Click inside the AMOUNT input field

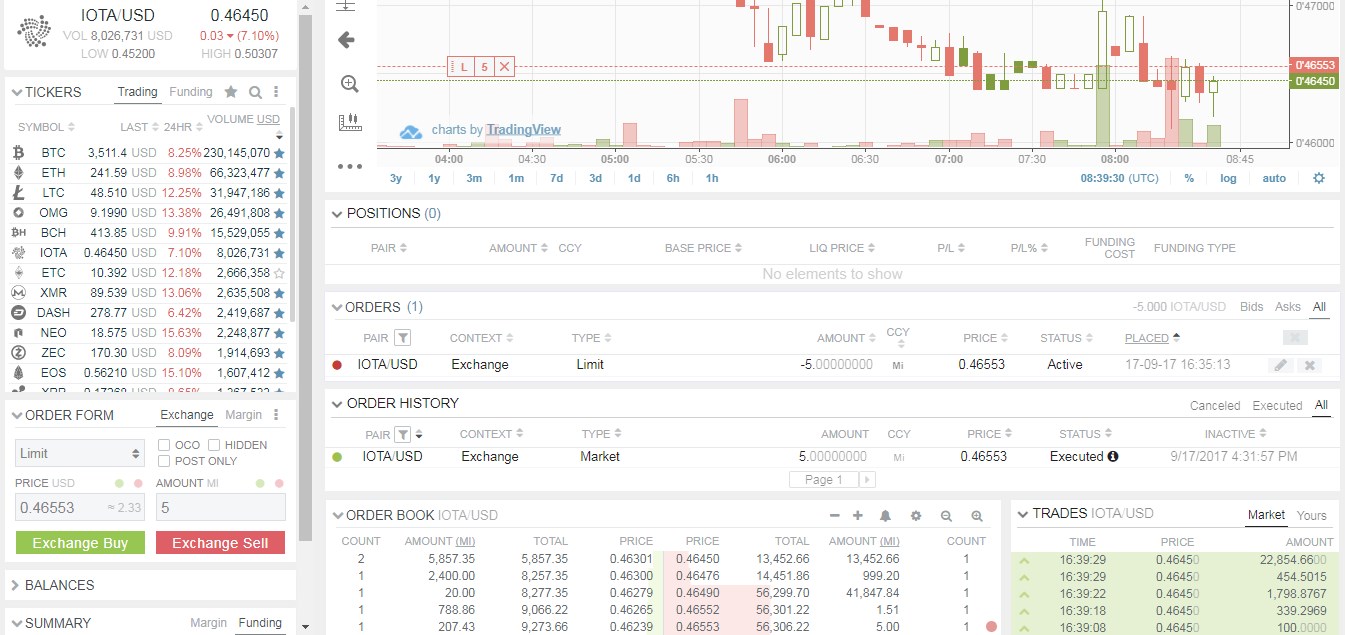tap(220, 507)
